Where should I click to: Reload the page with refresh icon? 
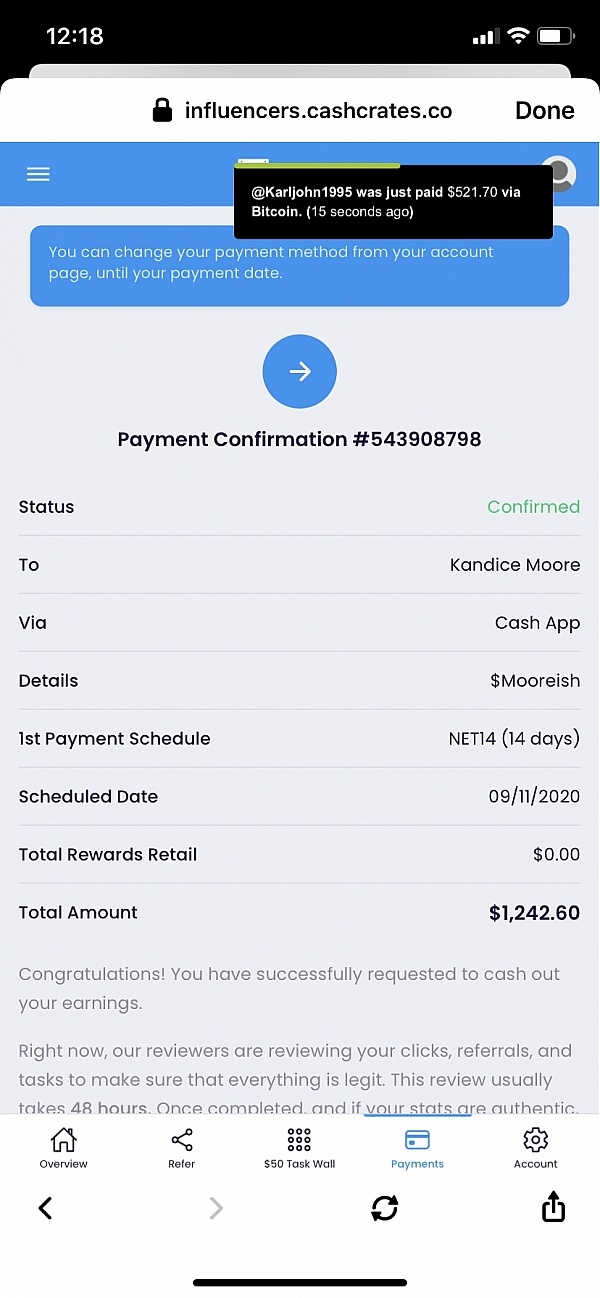384,1208
